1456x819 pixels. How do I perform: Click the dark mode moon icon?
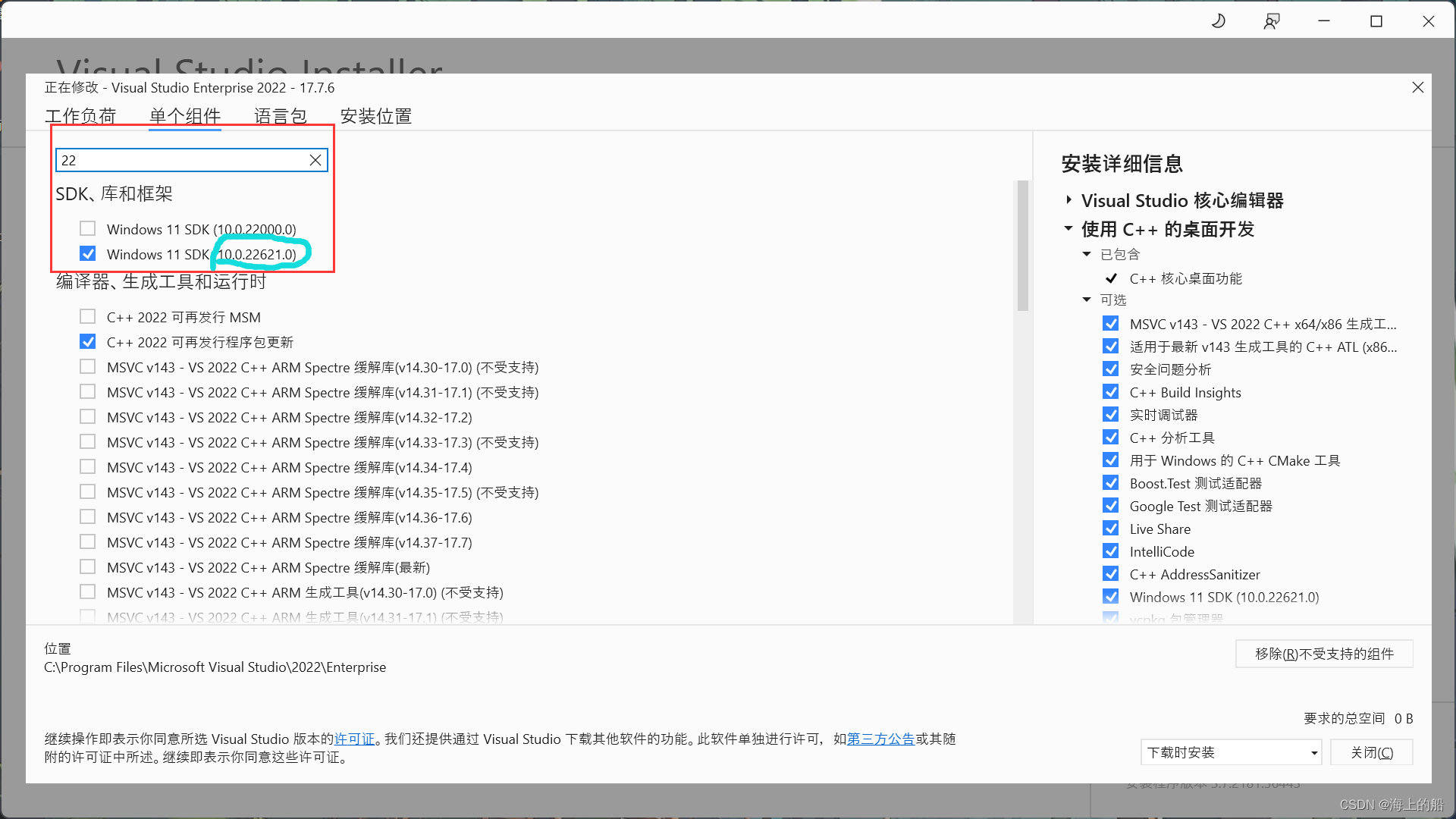(1219, 21)
